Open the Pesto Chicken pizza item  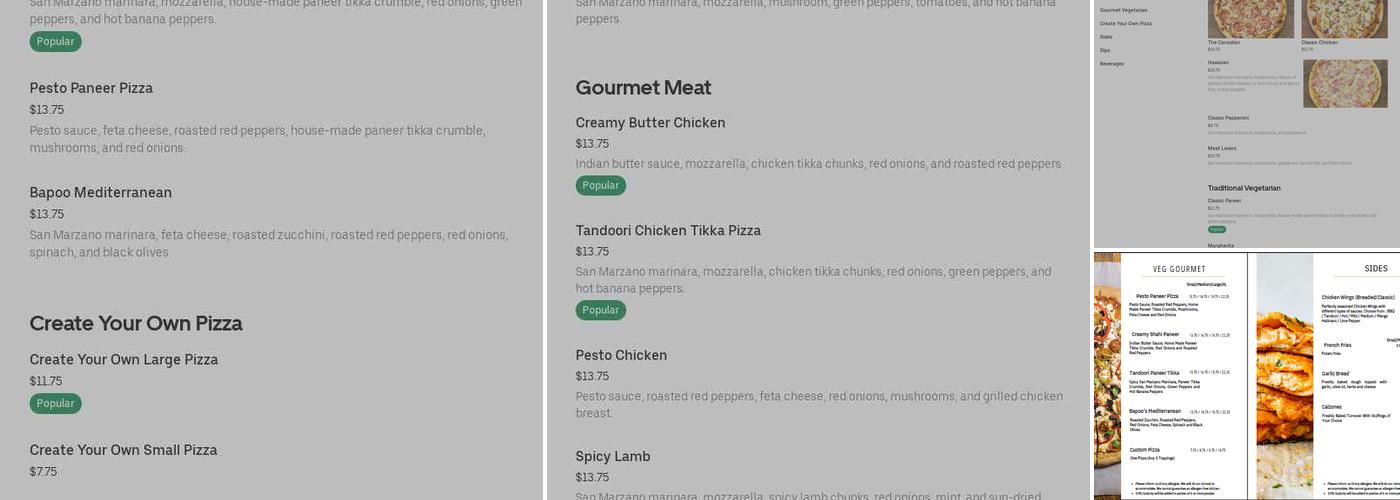(x=621, y=355)
